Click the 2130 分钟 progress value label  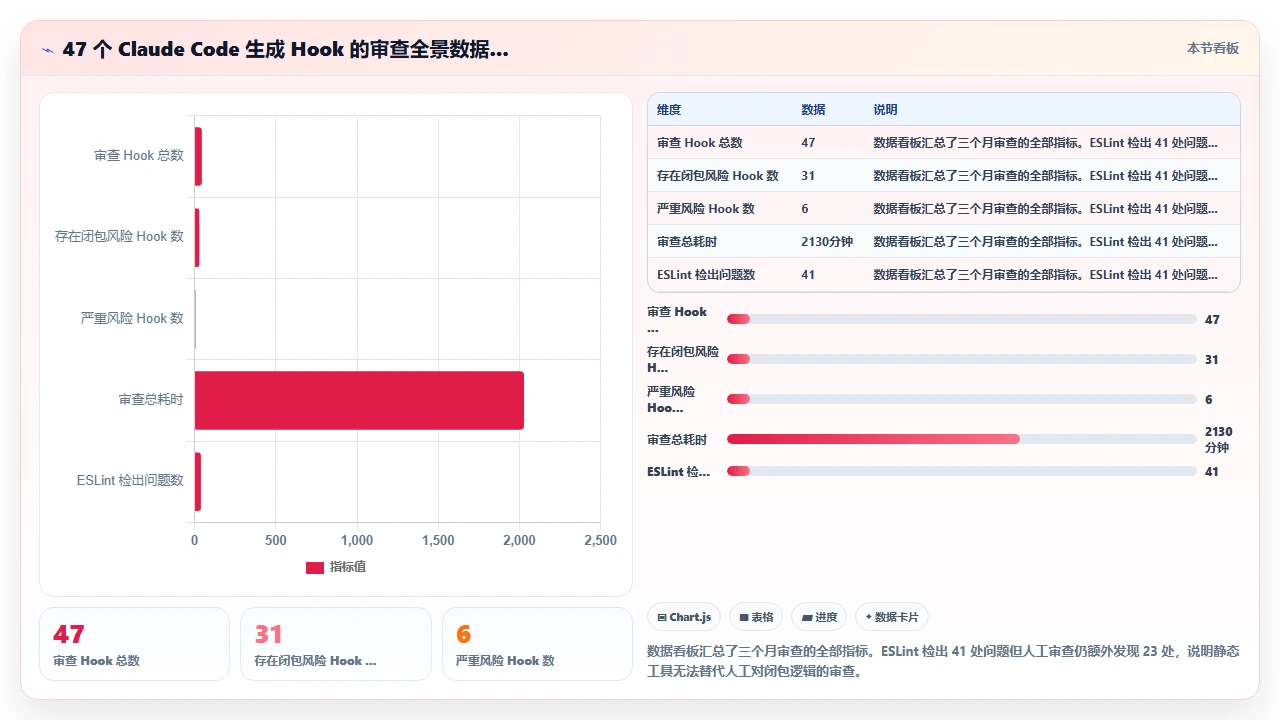click(x=1218, y=439)
